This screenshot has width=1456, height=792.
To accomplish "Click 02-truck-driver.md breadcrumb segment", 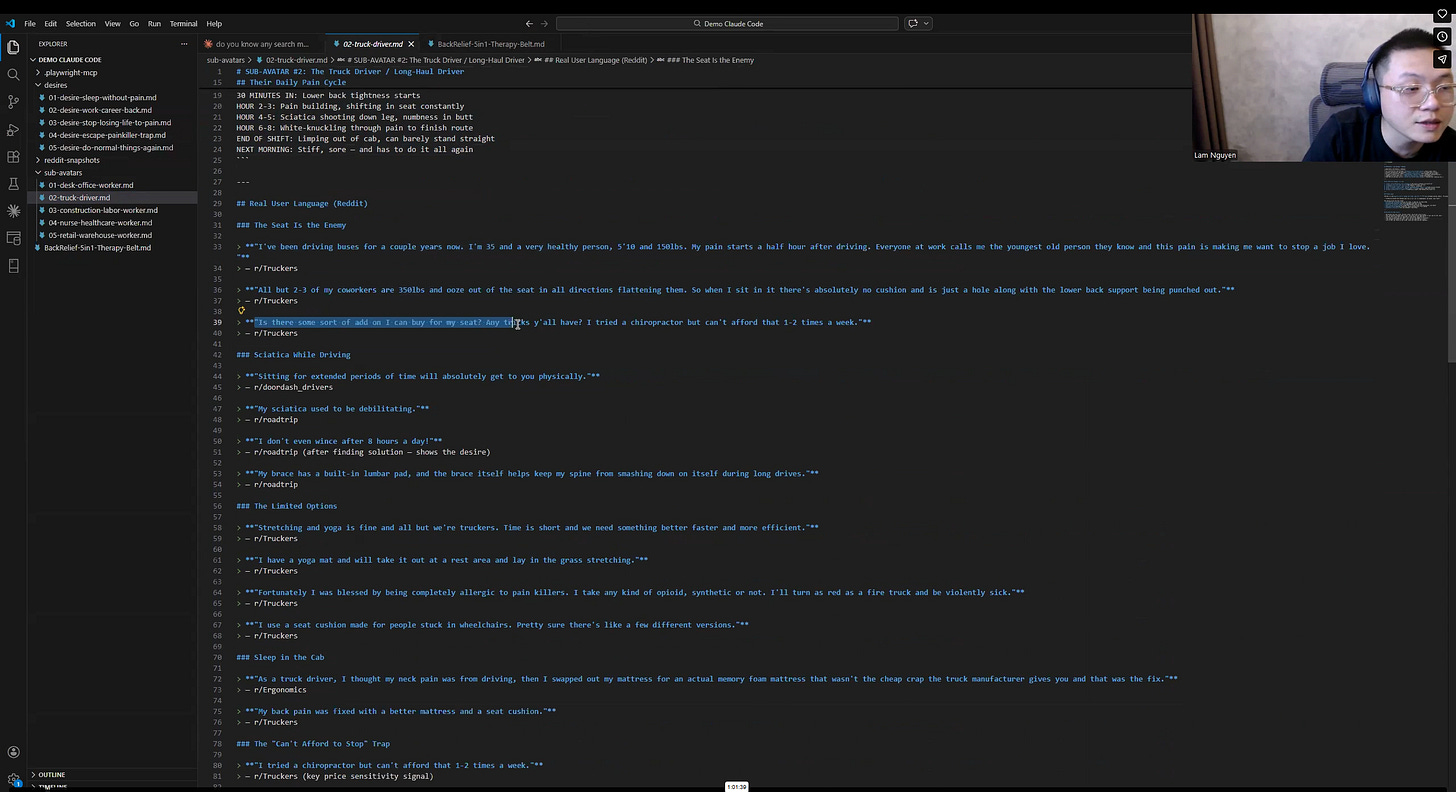I will click(291, 60).
